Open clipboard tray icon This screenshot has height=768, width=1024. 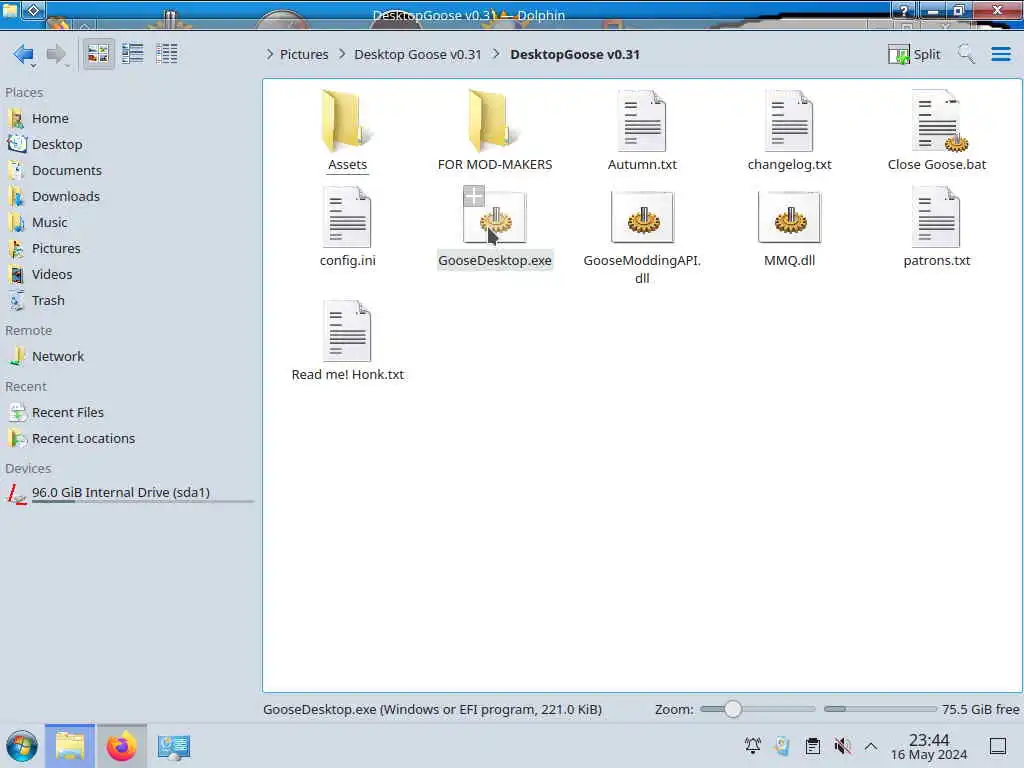pos(812,745)
